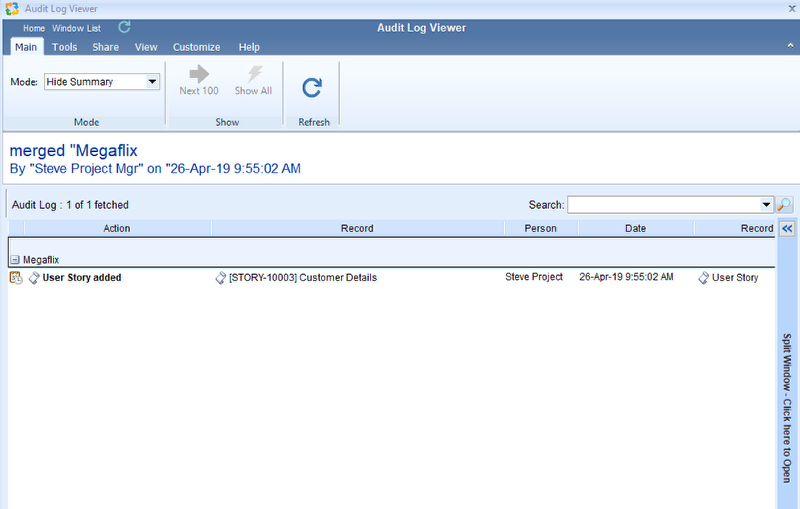Click the Next 100 arrow icon

pyautogui.click(x=199, y=74)
